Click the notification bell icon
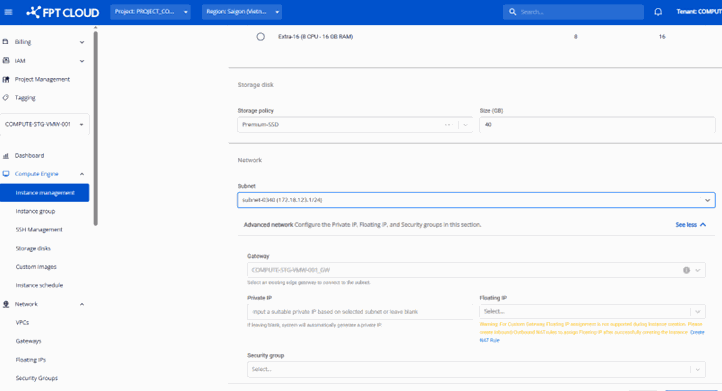The height and width of the screenshot is (391, 722). (x=658, y=12)
